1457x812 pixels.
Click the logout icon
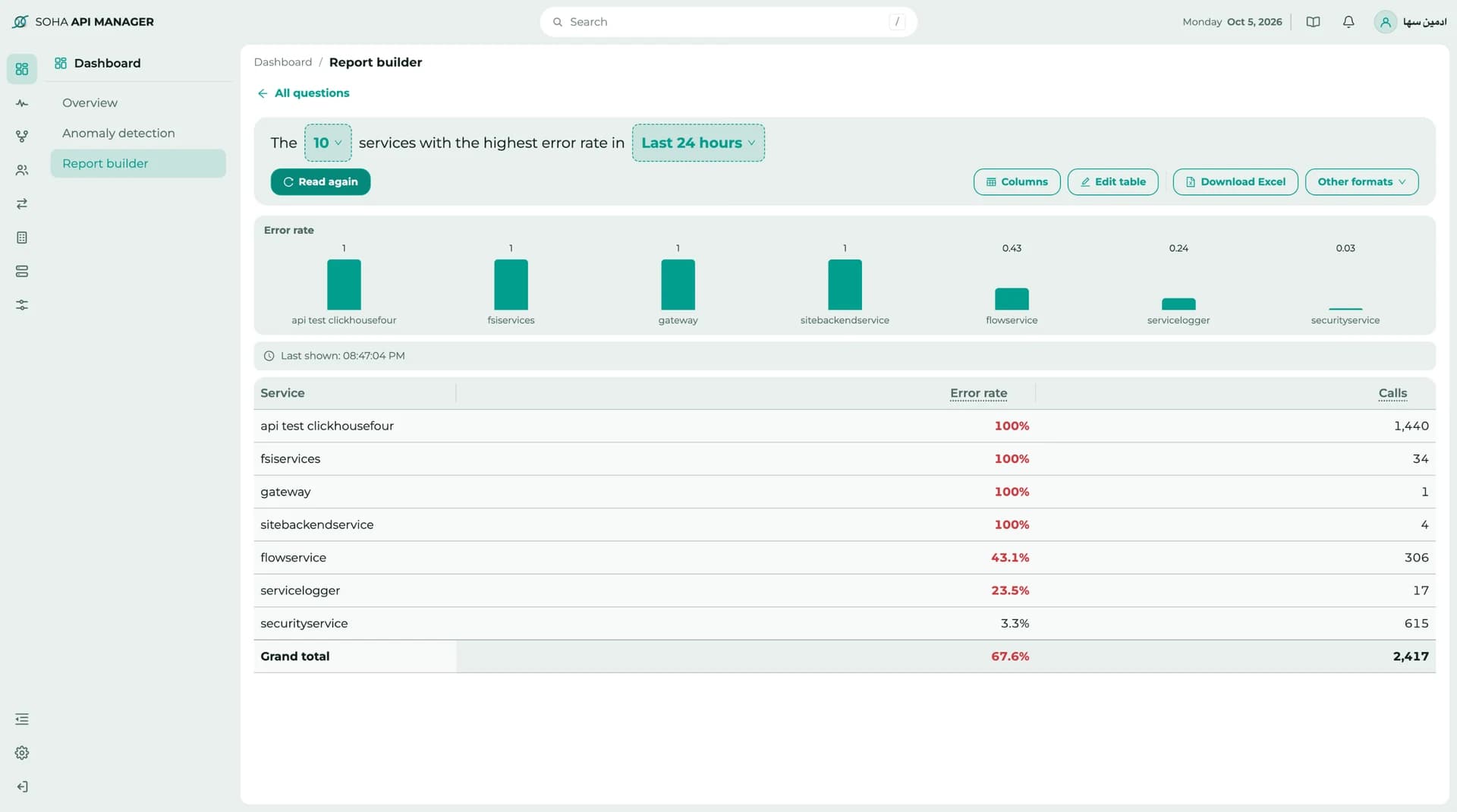pos(22,787)
